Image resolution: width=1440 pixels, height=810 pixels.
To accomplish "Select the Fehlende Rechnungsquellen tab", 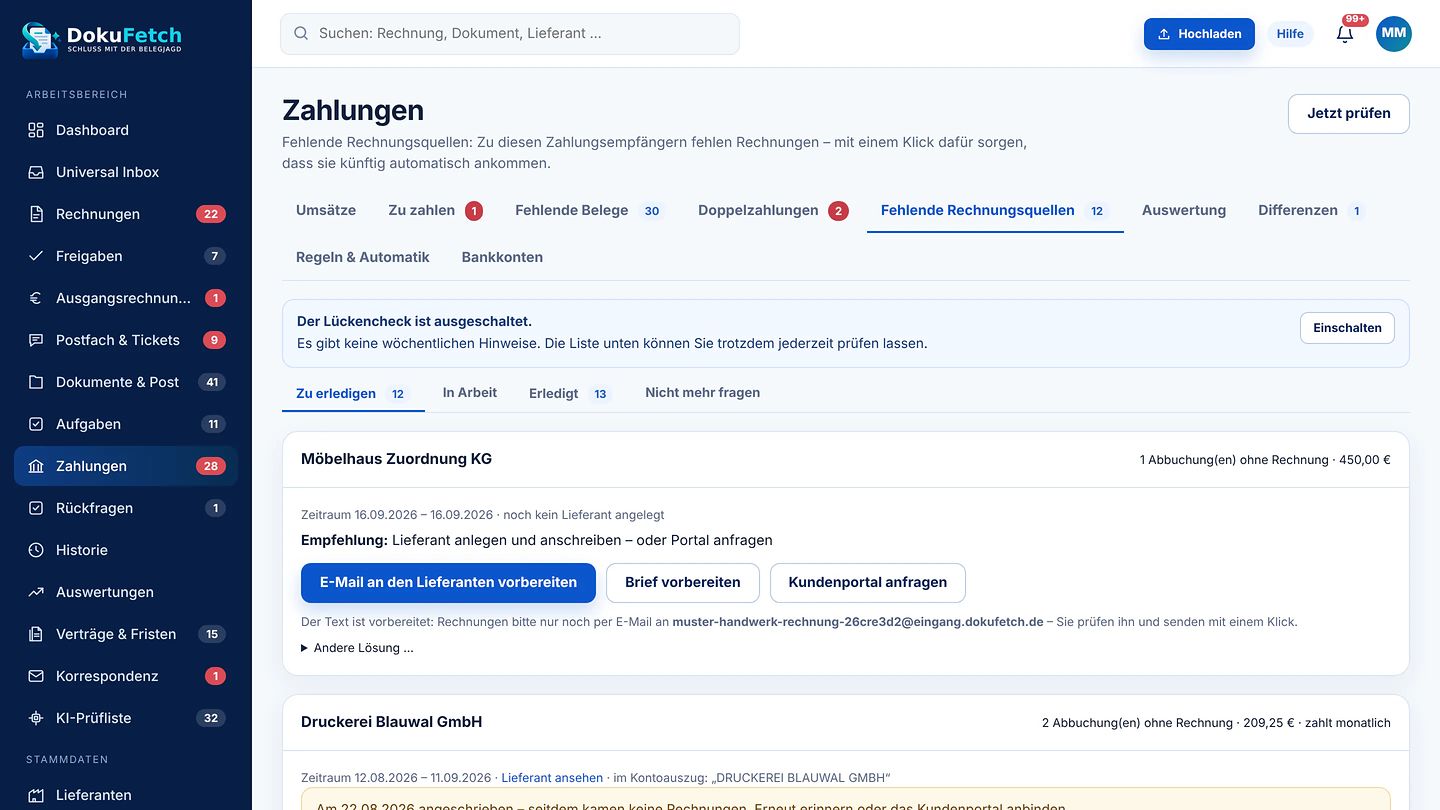I will (x=995, y=210).
